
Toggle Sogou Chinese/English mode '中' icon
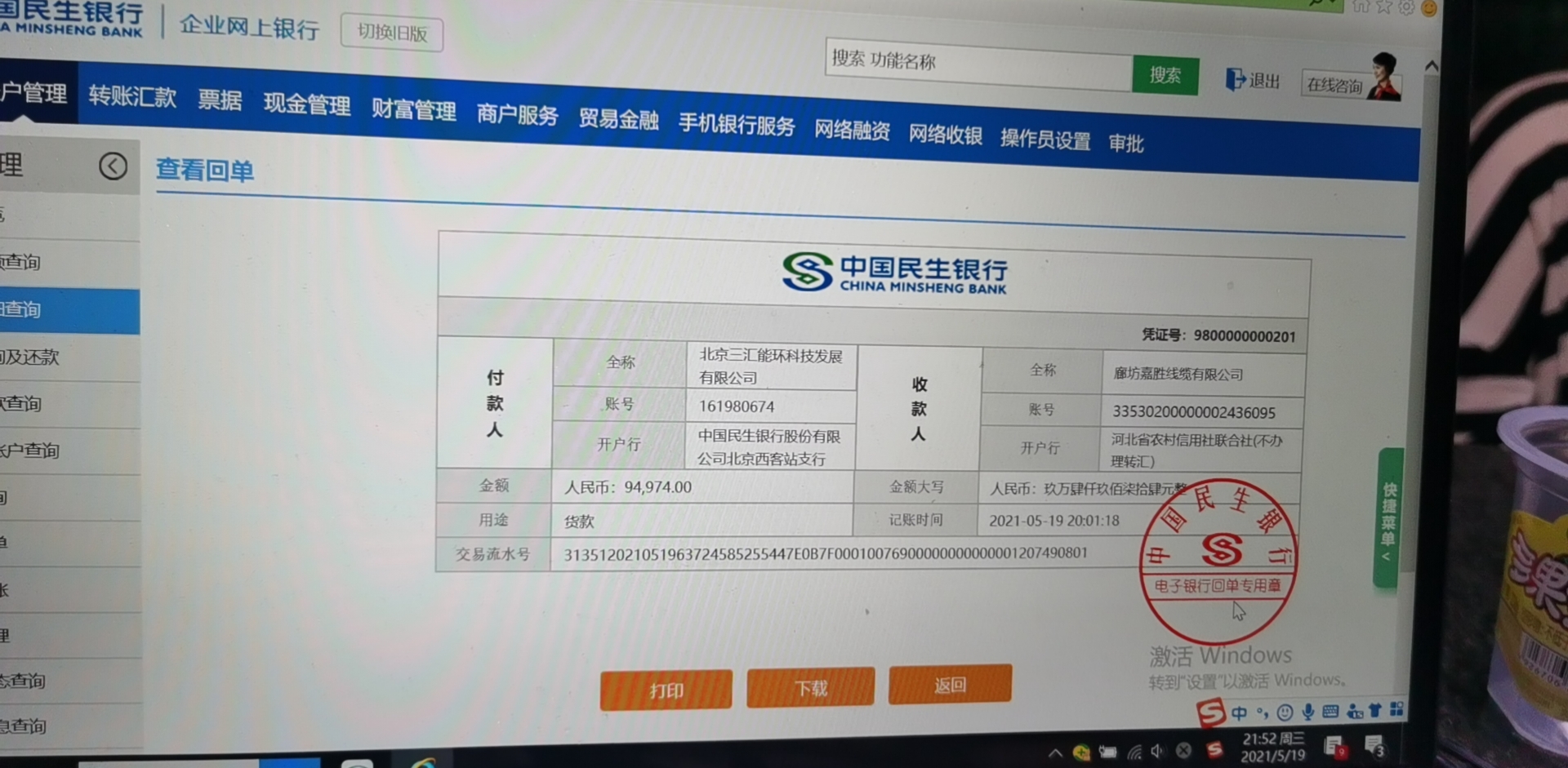pos(1239,713)
